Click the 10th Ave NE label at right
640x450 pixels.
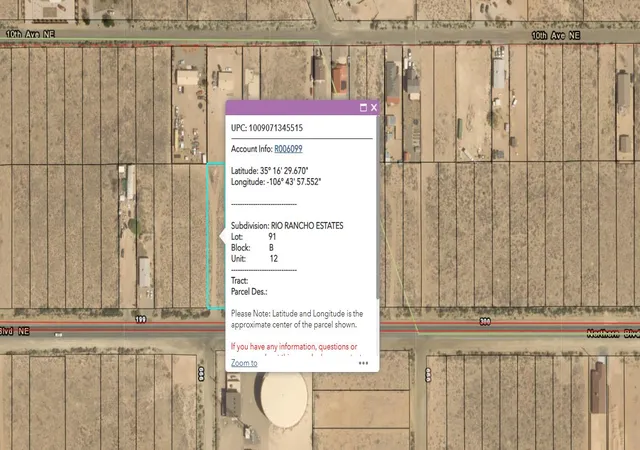(x=556, y=36)
